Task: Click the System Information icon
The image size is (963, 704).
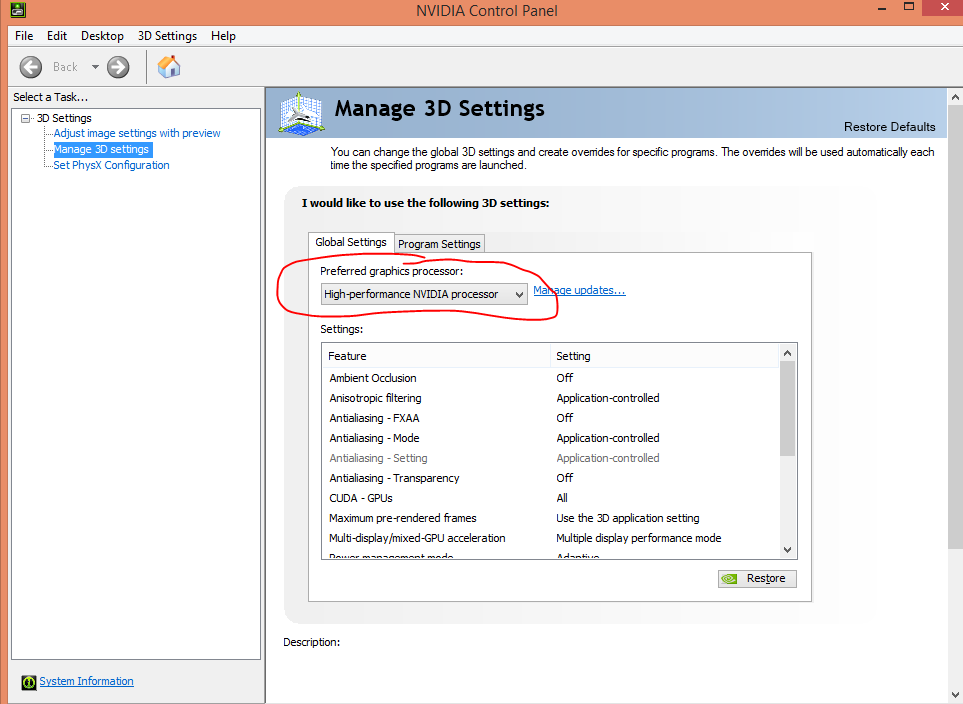Action: 28,682
